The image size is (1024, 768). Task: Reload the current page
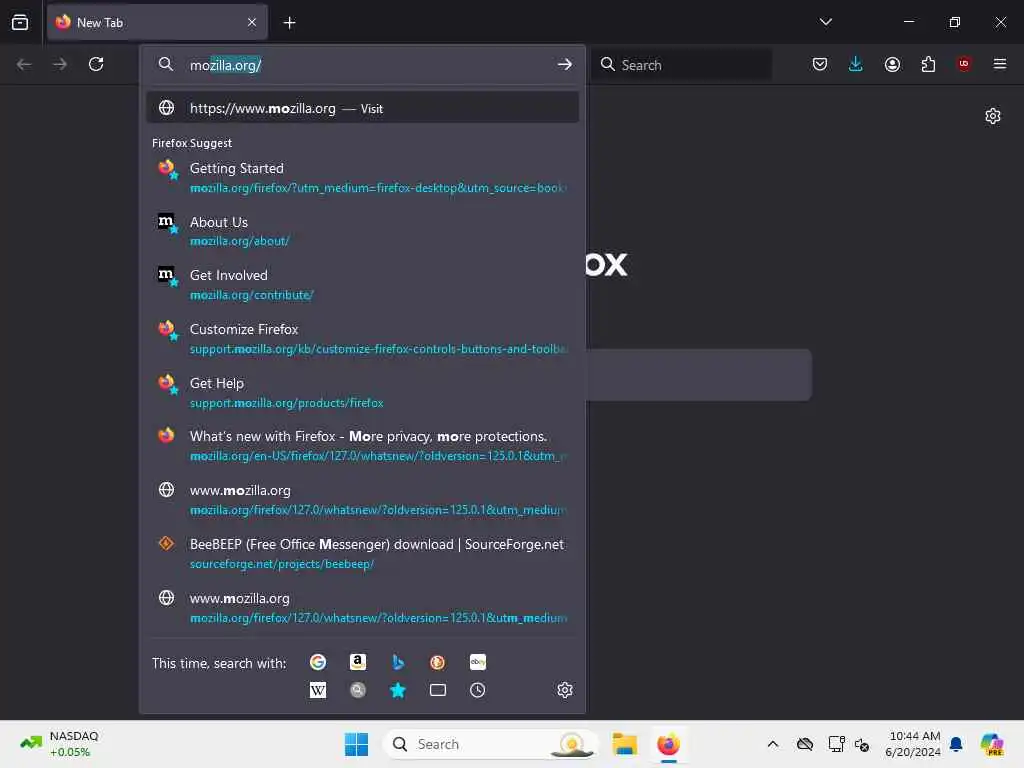pyautogui.click(x=96, y=64)
